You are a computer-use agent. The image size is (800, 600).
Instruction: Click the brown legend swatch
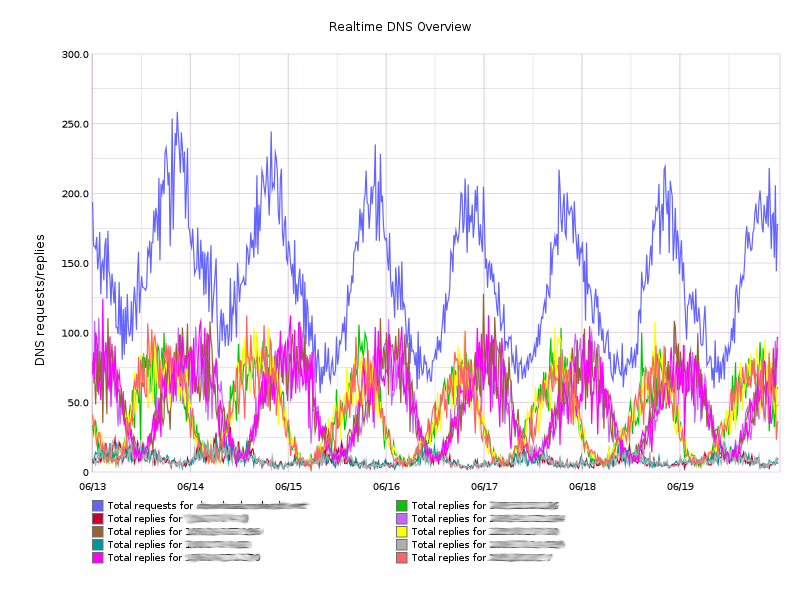(x=97, y=532)
